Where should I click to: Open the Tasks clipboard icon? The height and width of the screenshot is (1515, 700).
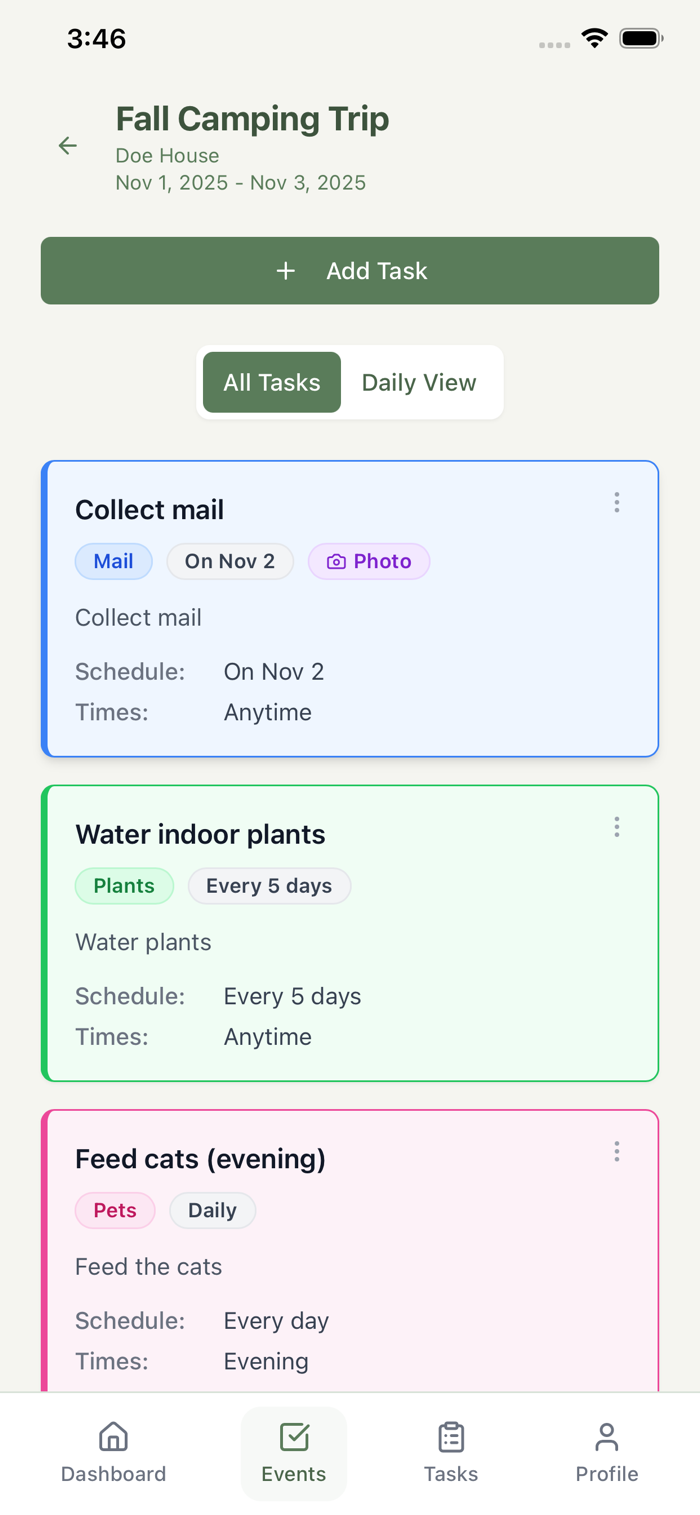(x=451, y=1437)
